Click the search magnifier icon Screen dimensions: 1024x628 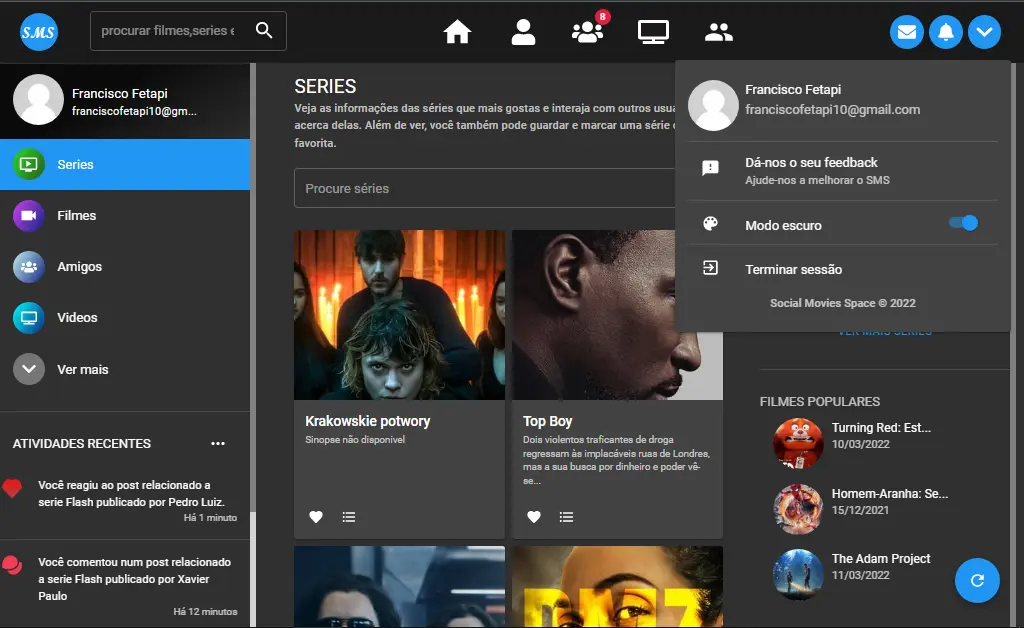click(264, 30)
